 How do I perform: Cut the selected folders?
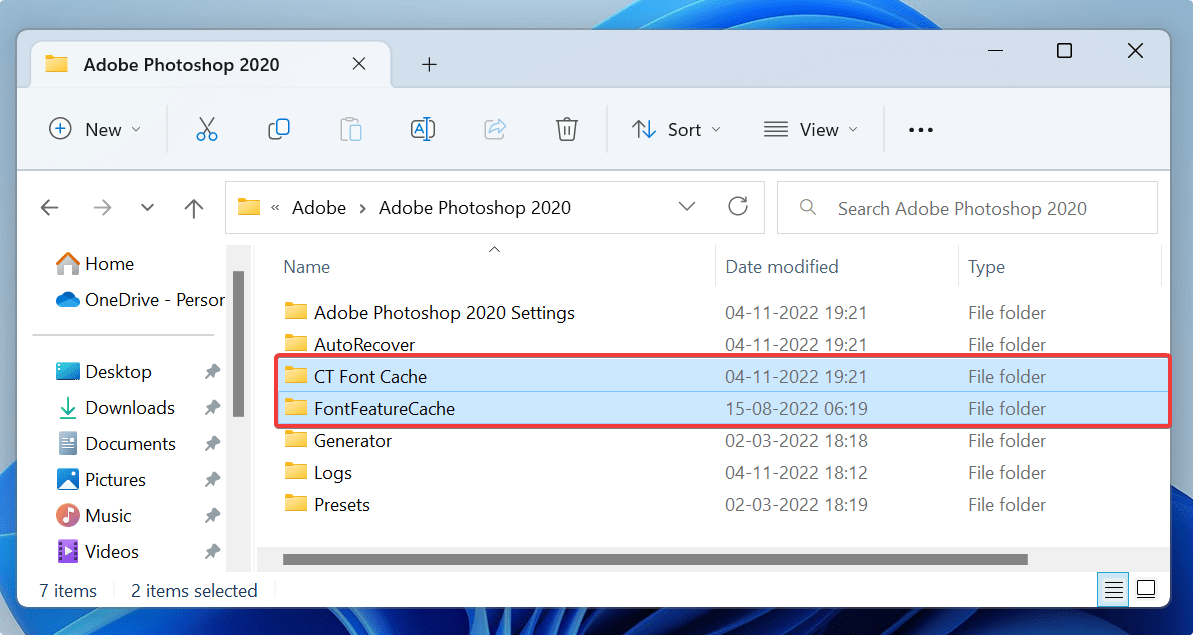[207, 129]
